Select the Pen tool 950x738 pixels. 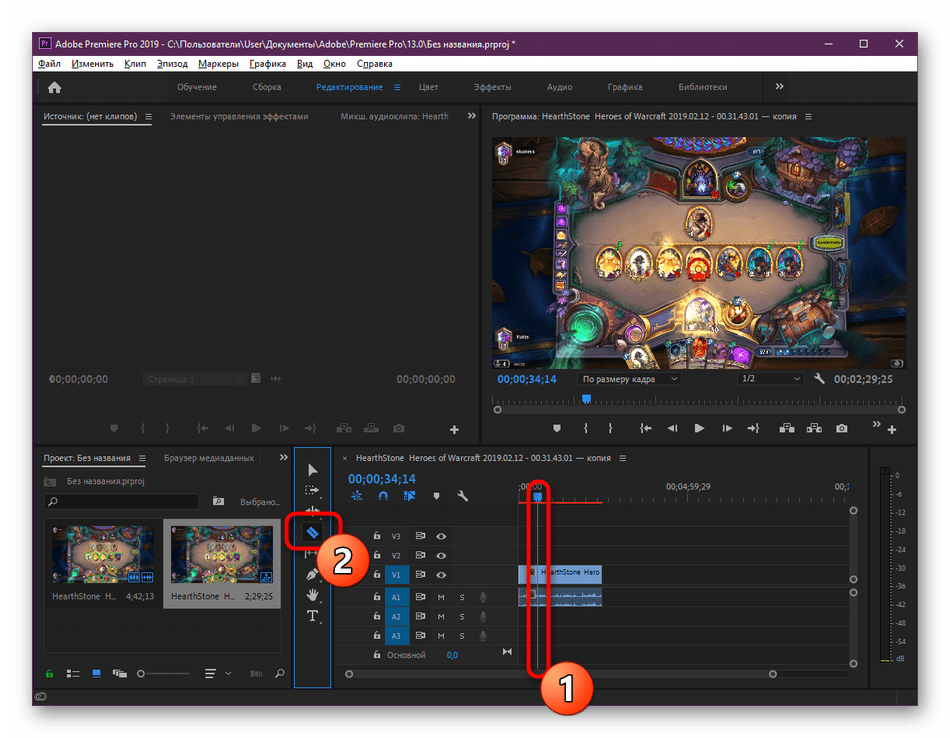[x=312, y=574]
